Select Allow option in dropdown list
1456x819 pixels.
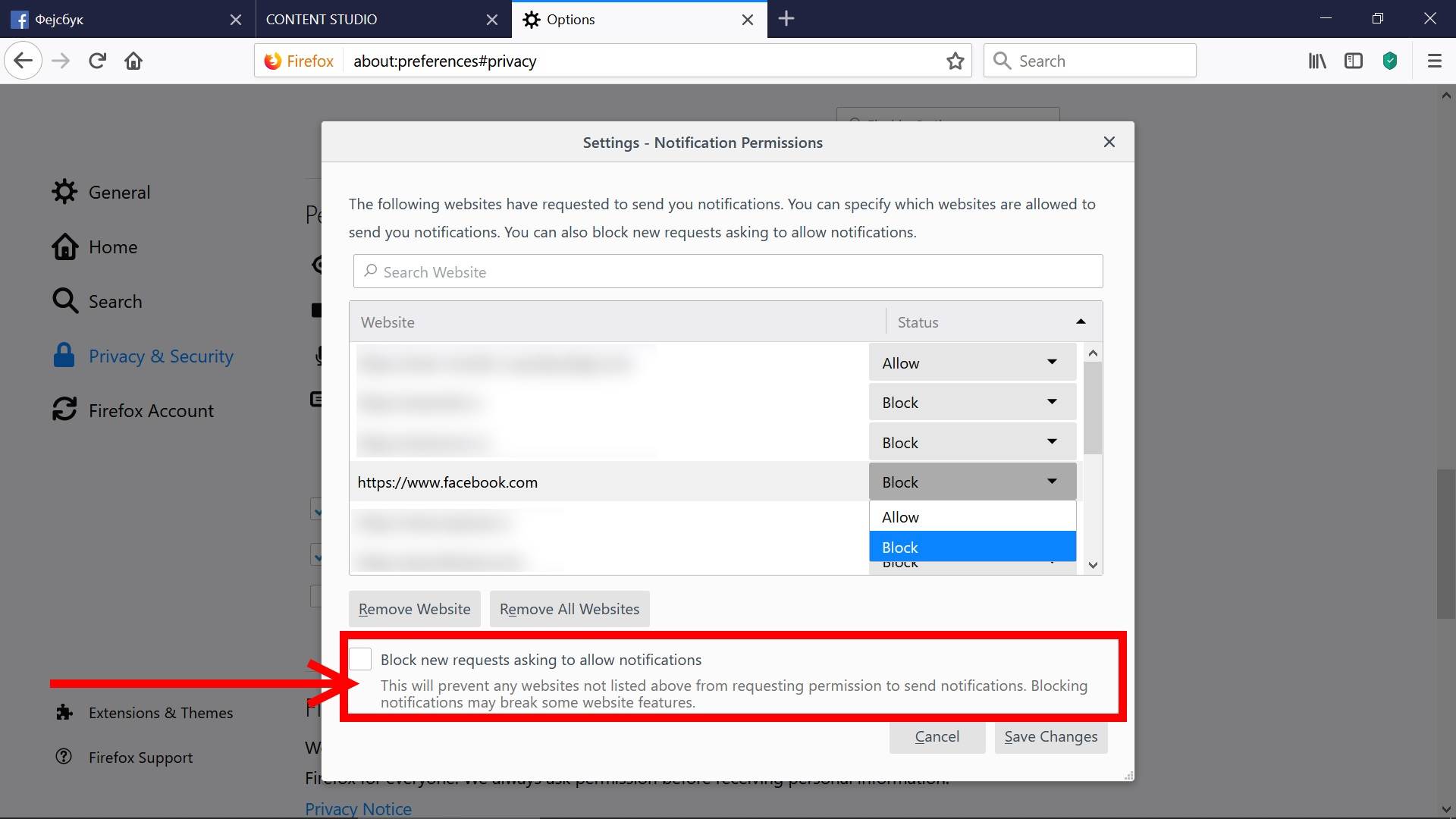971,516
